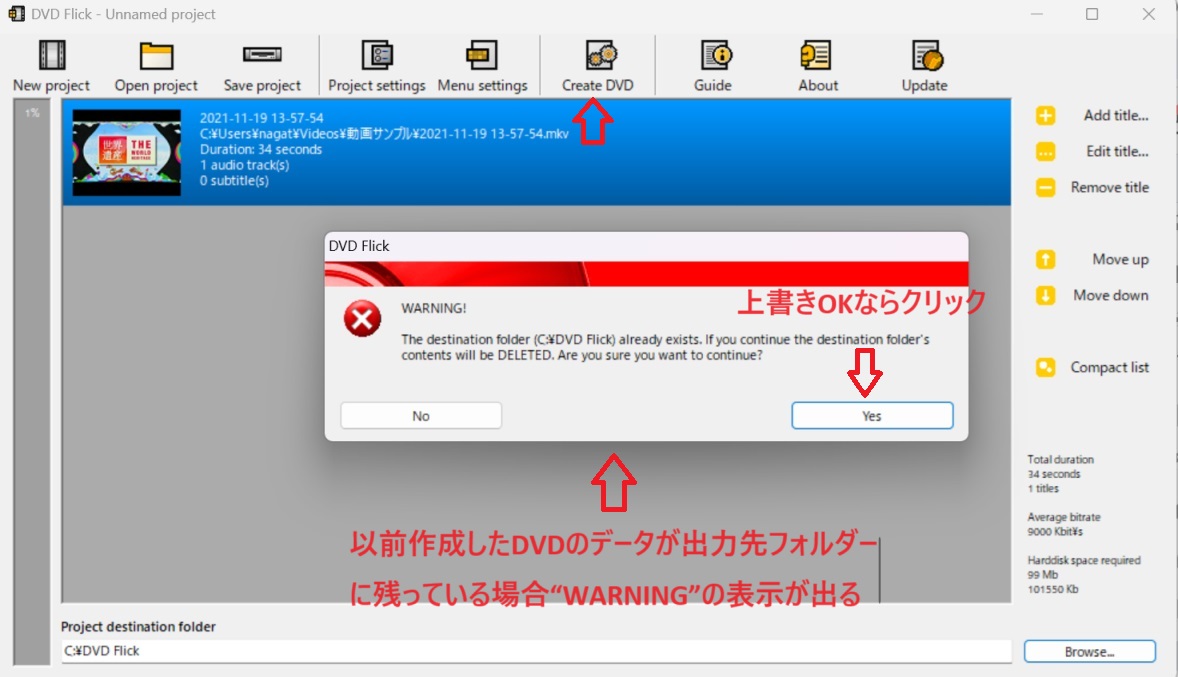The width and height of the screenshot is (1178, 677).
Task: Confirm overwrite with Yes button
Action: pos(871,416)
